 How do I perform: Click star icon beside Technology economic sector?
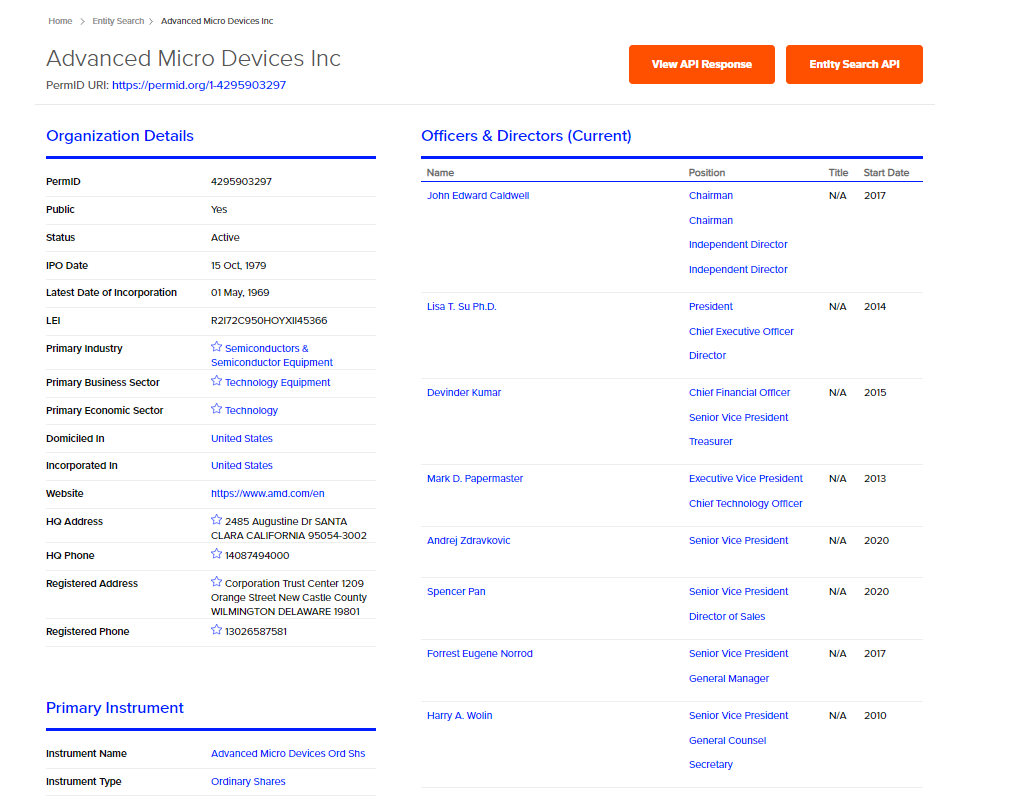click(x=216, y=409)
